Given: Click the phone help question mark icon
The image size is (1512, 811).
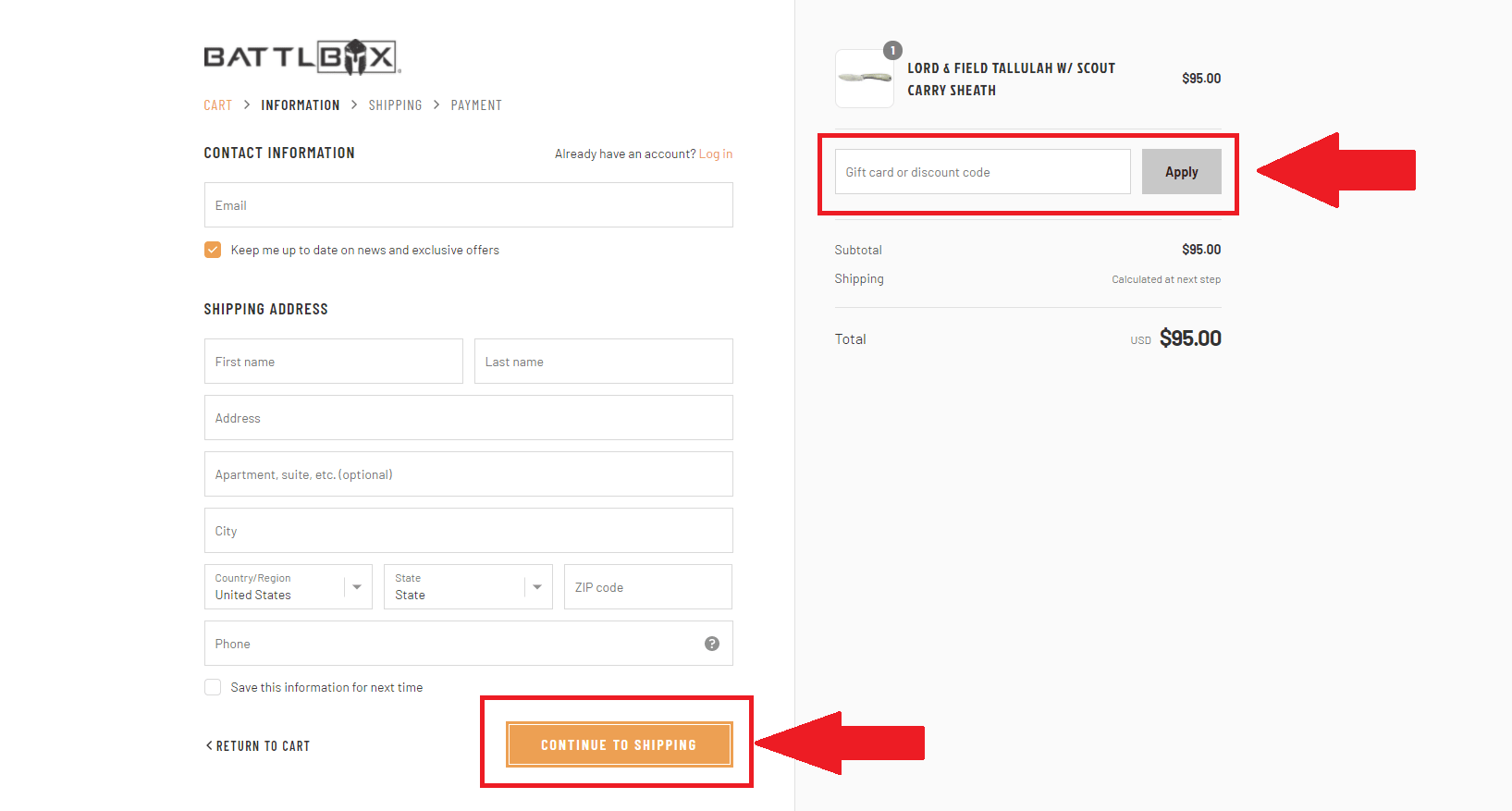Looking at the screenshot, I should tap(712, 644).
